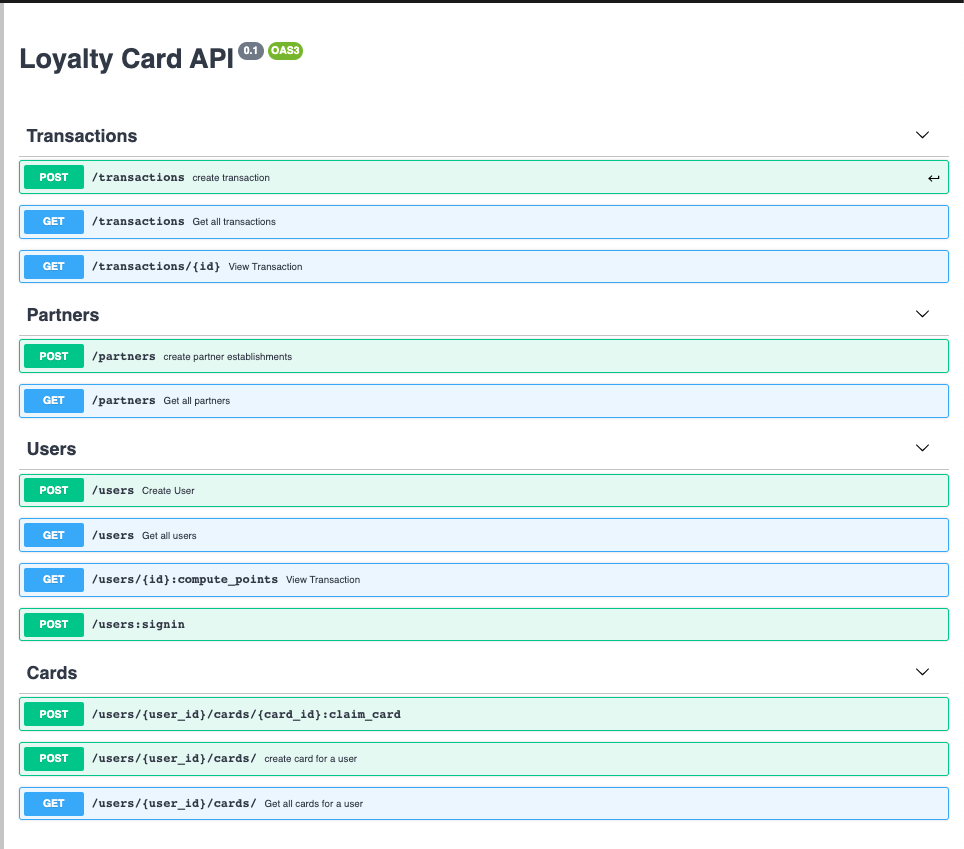Click 'View Transaction' beside /transactions/{id}
Viewport: 964px width, 849px height.
(266, 267)
